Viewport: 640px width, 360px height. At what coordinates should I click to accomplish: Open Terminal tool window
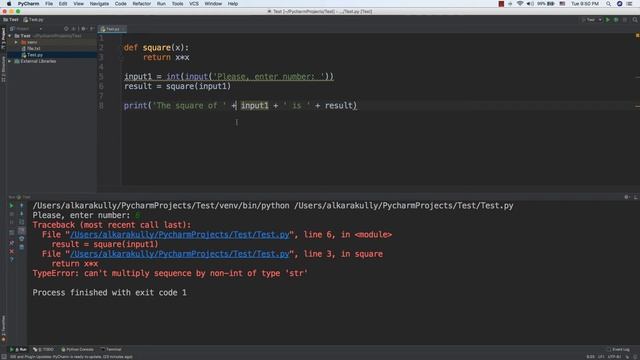111,349
